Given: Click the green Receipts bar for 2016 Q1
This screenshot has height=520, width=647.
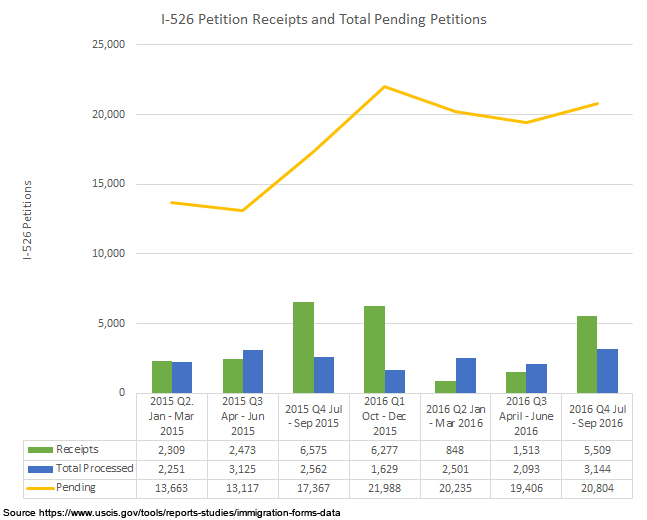Looking at the screenshot, I should tap(374, 349).
